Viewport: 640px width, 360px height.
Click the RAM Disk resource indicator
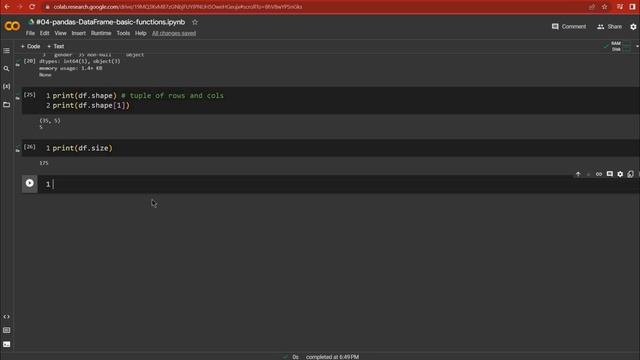coord(621,46)
